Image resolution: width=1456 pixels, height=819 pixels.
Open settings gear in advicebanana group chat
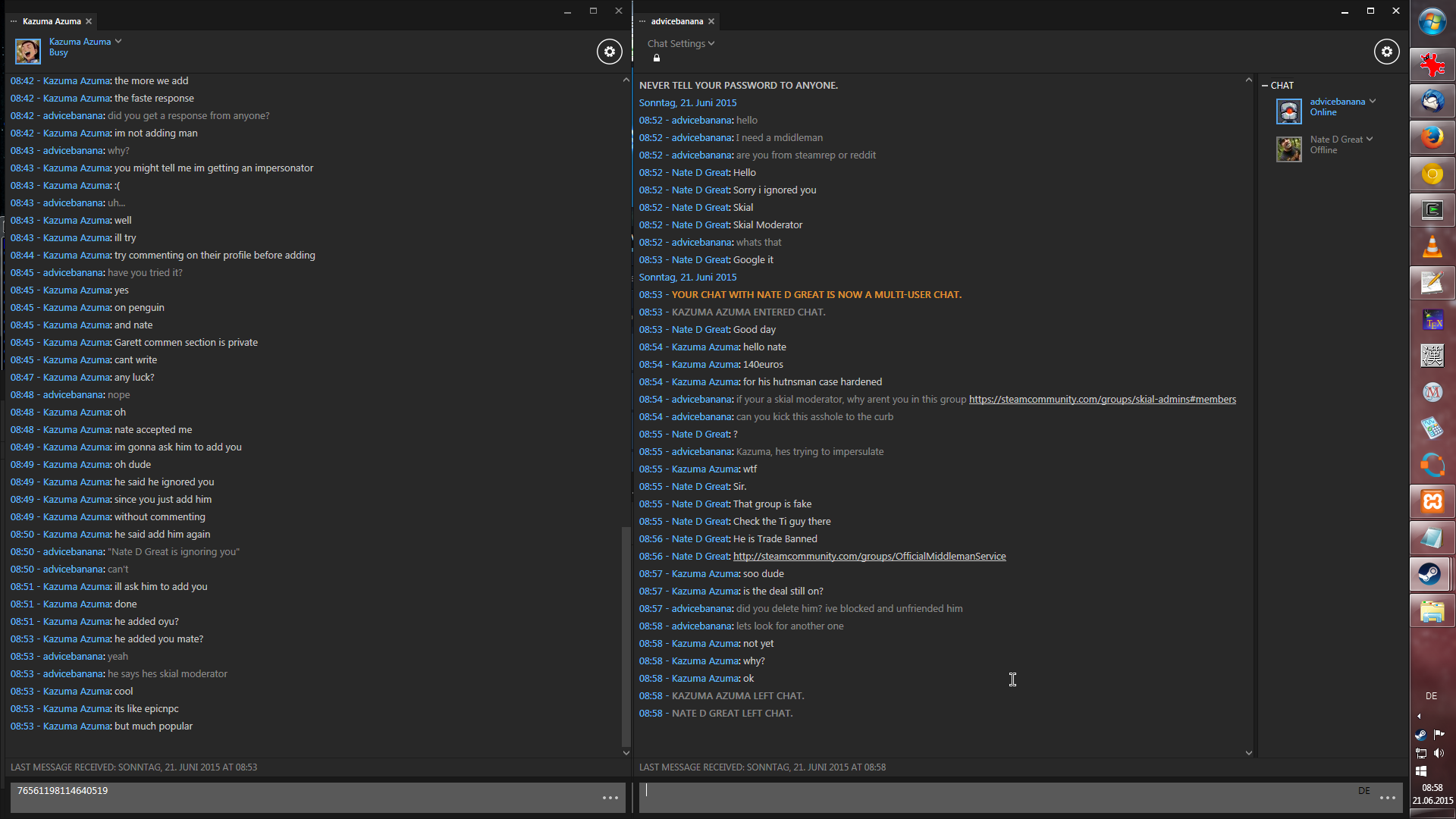click(x=1386, y=52)
